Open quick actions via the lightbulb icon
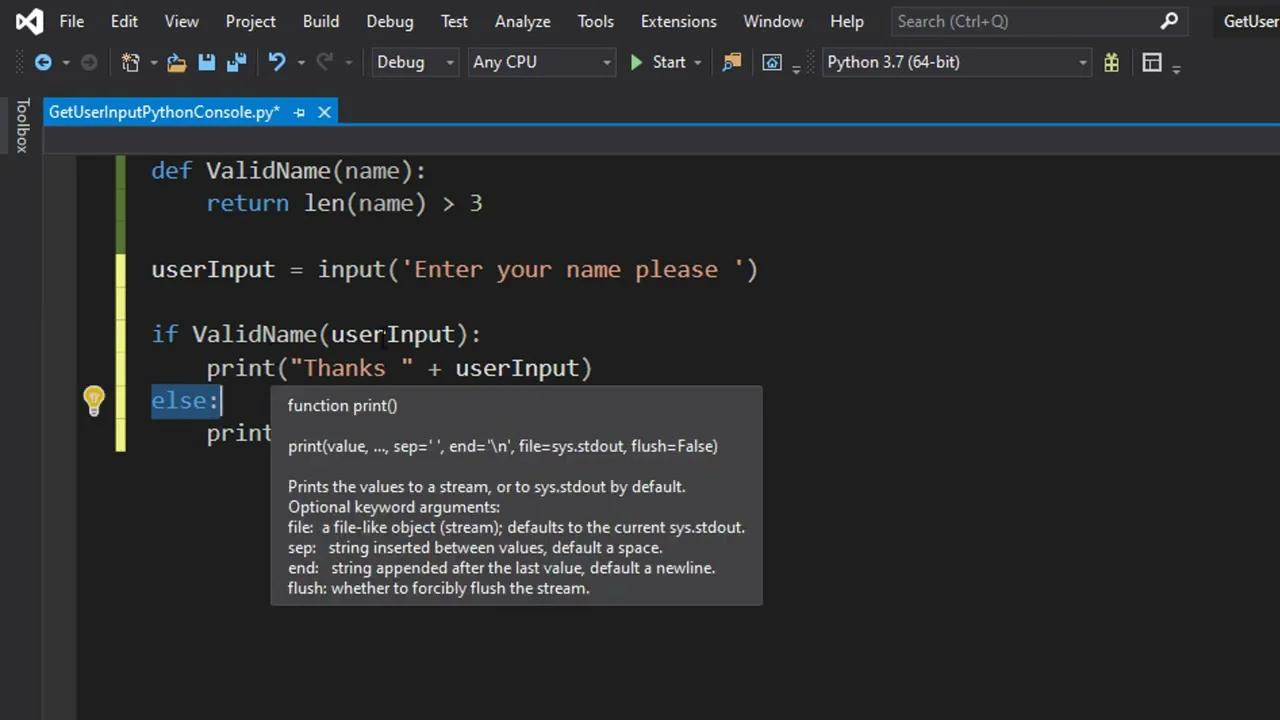This screenshot has width=1280, height=720. [93, 399]
